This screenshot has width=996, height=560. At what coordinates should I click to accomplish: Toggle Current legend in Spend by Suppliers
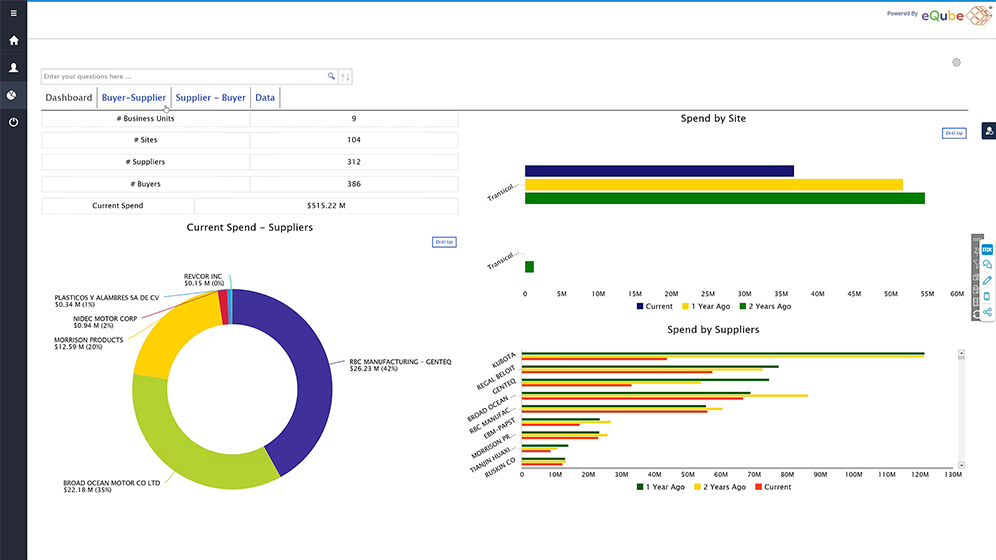pyautogui.click(x=772, y=487)
